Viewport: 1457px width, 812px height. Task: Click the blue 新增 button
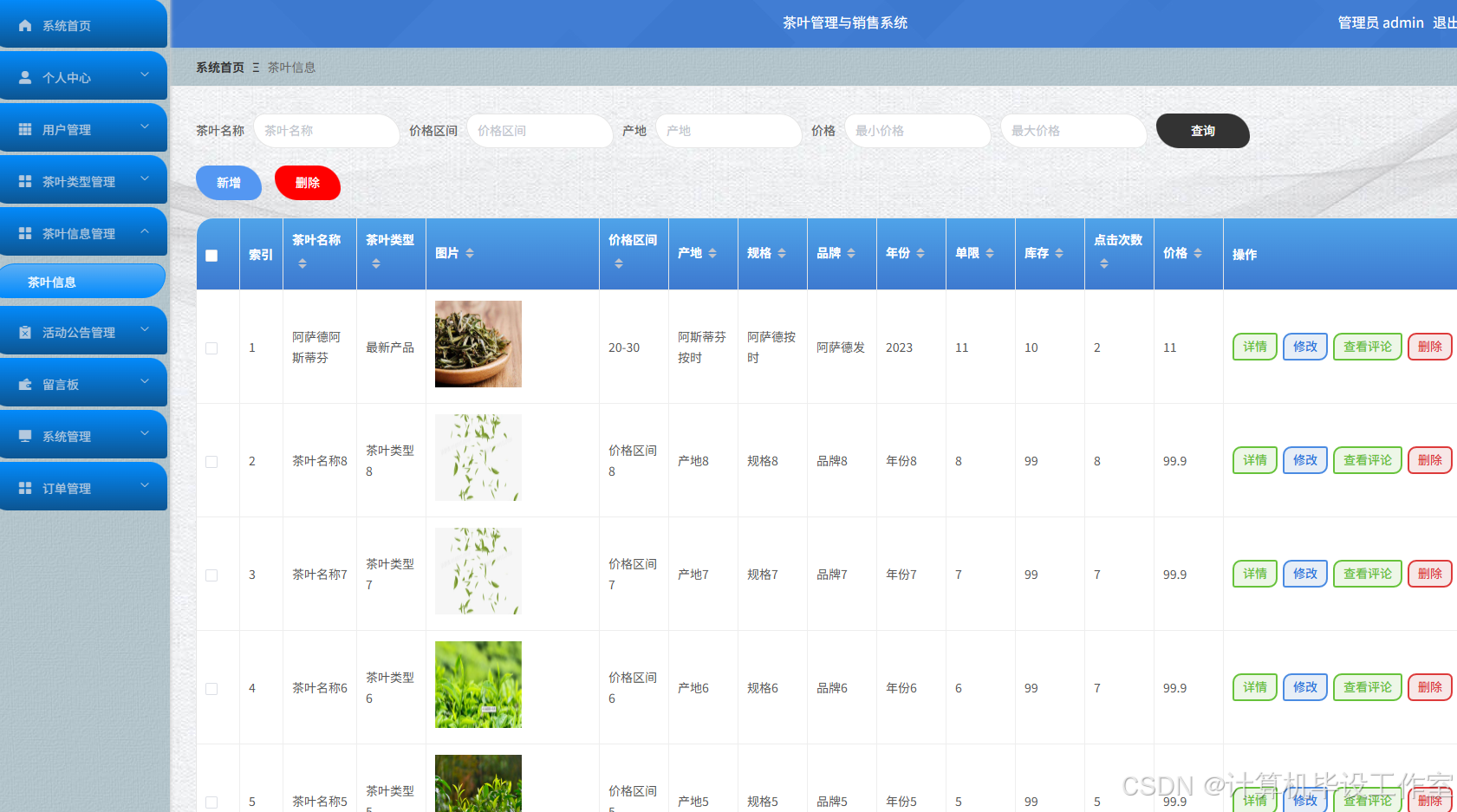tap(229, 183)
